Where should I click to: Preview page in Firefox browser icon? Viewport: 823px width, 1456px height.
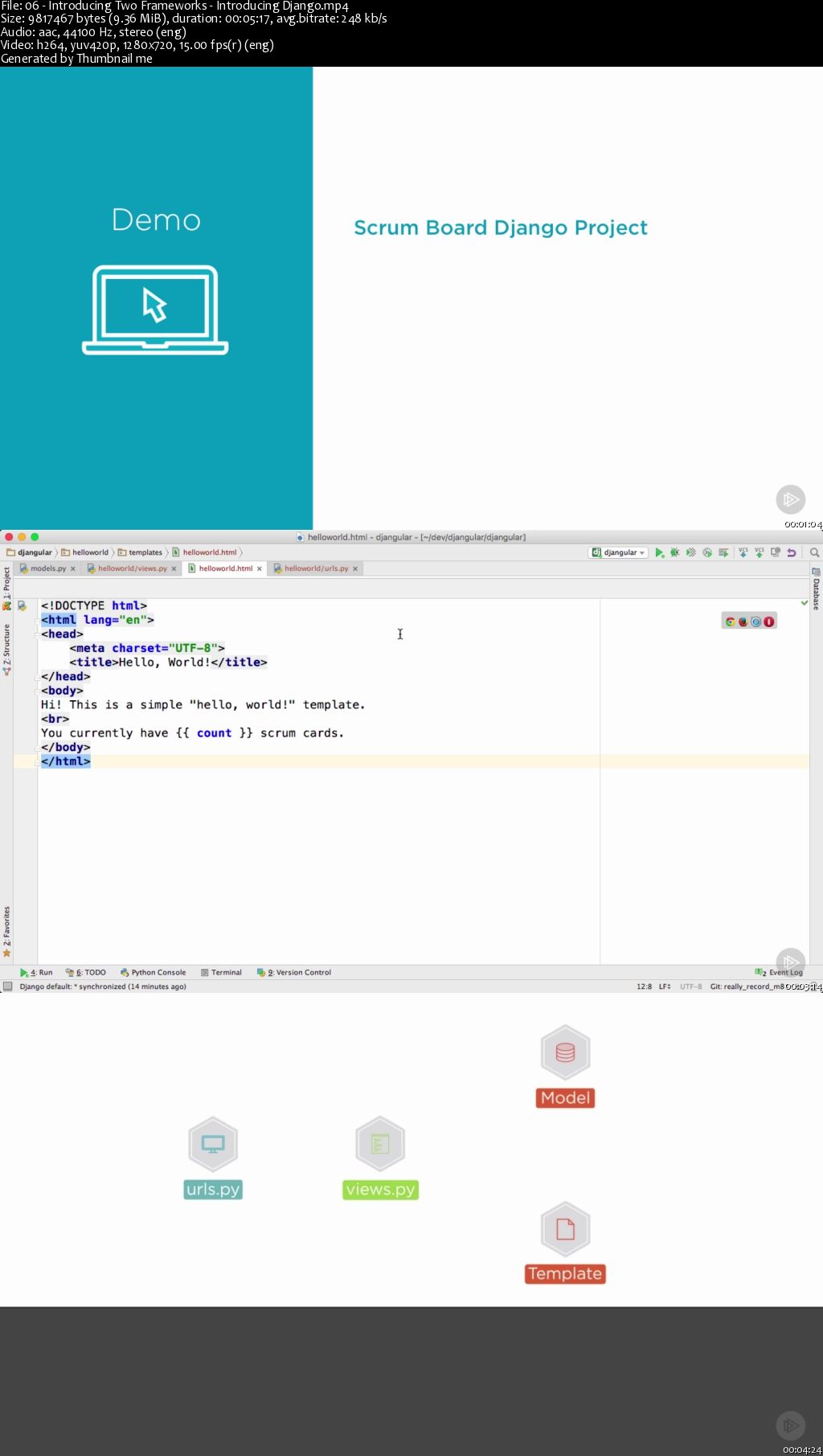click(x=743, y=621)
